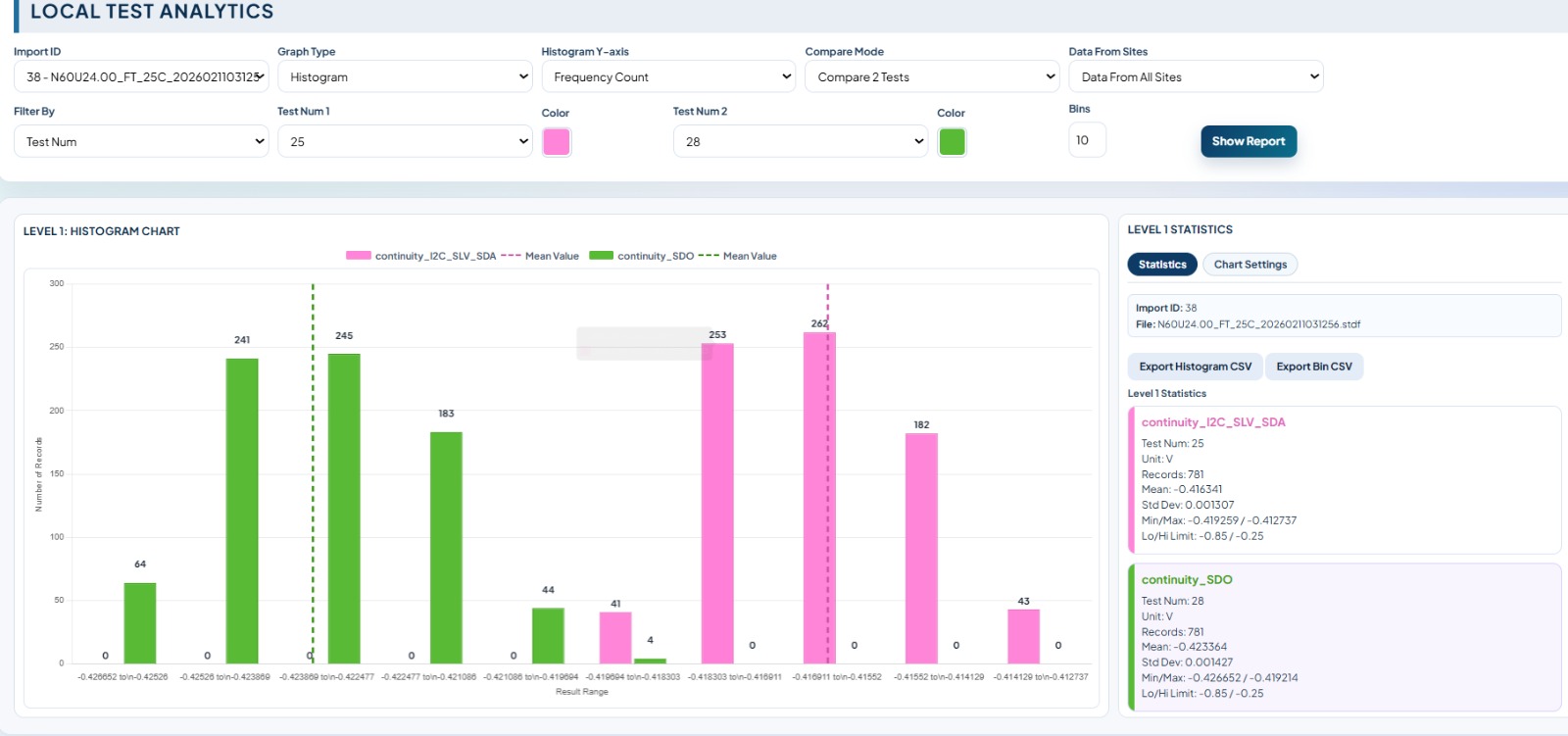Viewport: 1568px width, 736px height.
Task: Click the green bar labeled 183
Action: pyautogui.click(x=446, y=548)
